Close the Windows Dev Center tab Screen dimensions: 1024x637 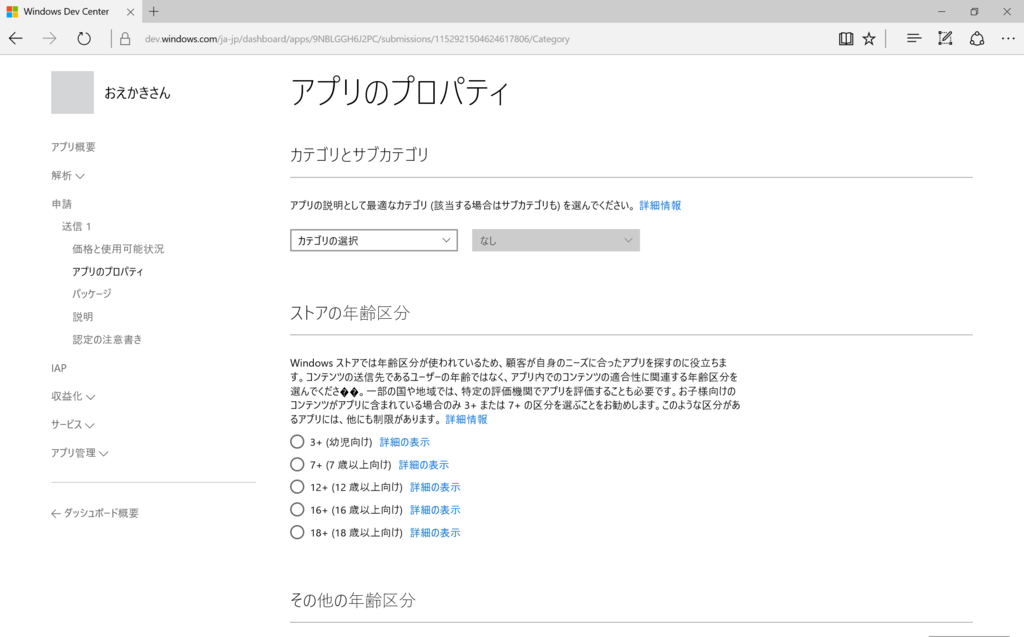pos(130,12)
